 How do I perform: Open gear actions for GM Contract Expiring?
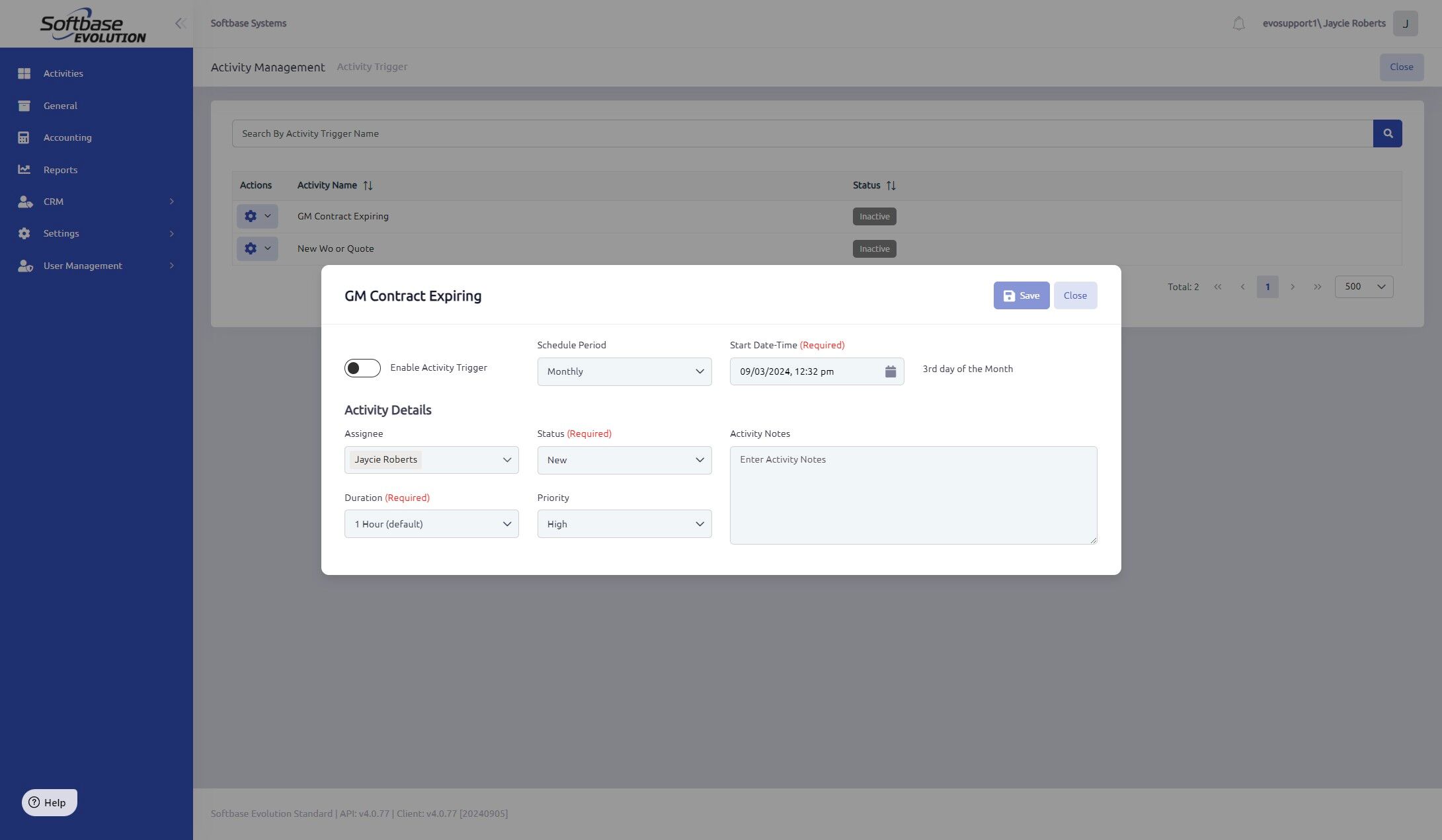(x=257, y=216)
